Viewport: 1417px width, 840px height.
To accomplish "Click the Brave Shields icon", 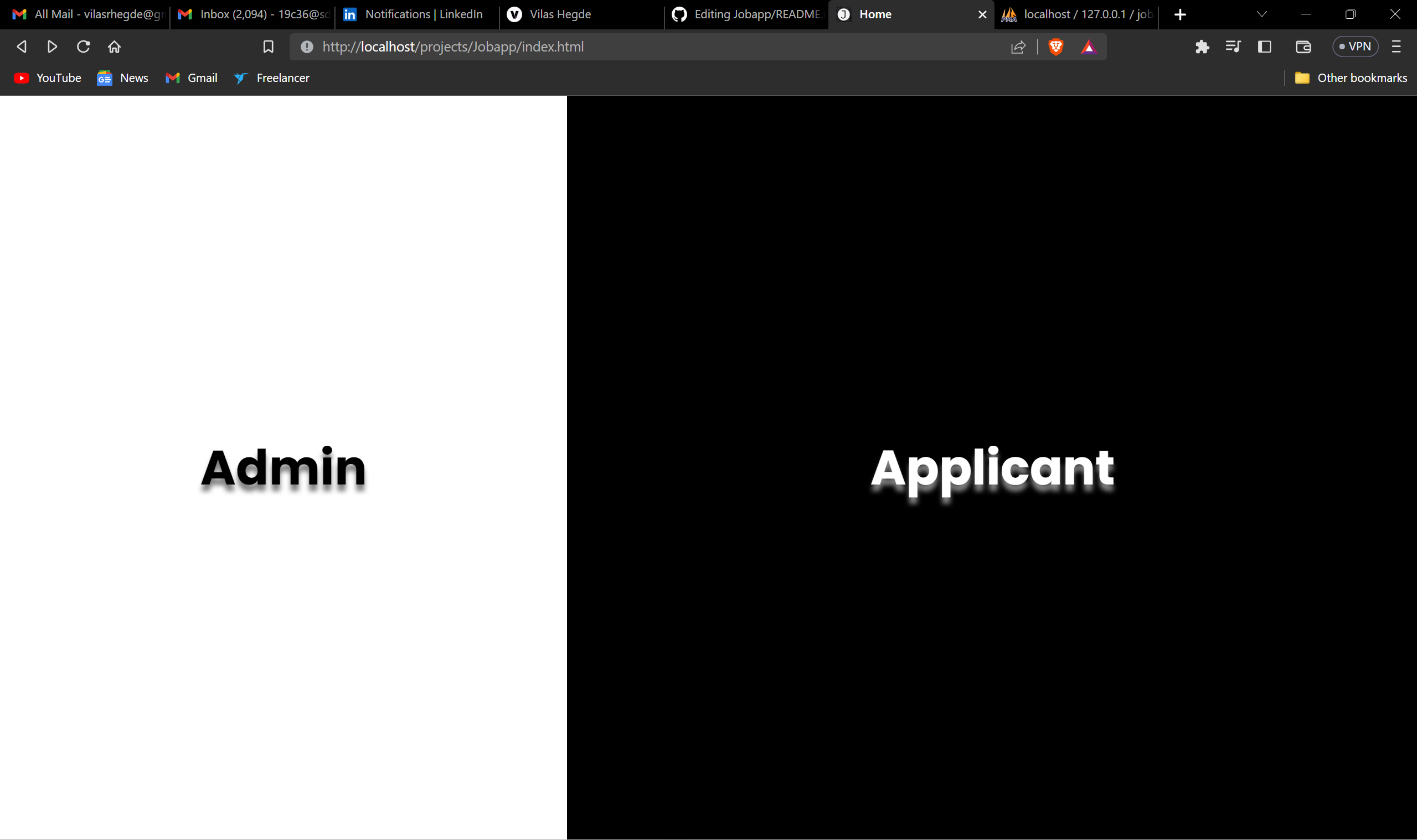I will [x=1056, y=47].
